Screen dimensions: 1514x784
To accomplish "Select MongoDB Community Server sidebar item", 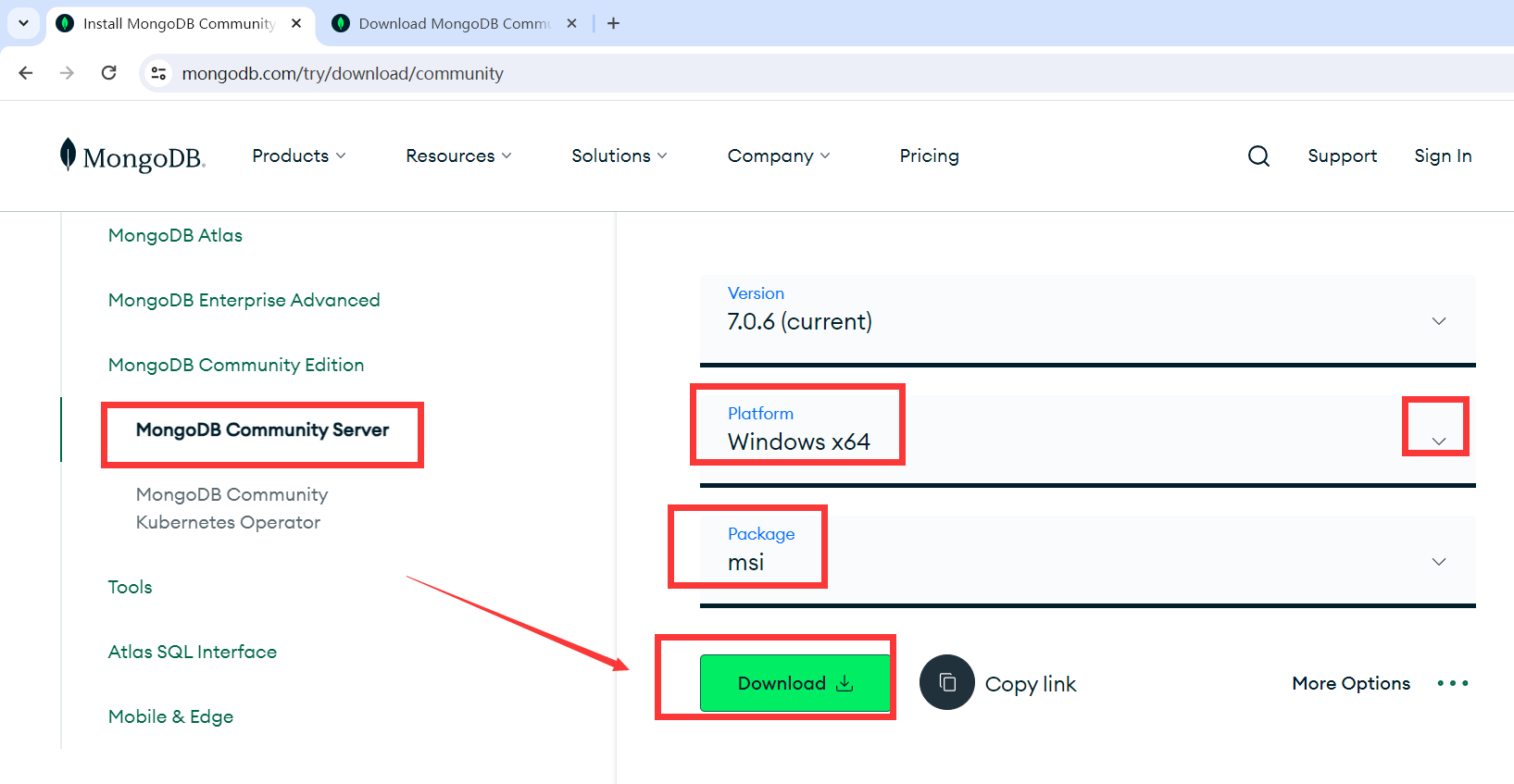I will tap(262, 429).
